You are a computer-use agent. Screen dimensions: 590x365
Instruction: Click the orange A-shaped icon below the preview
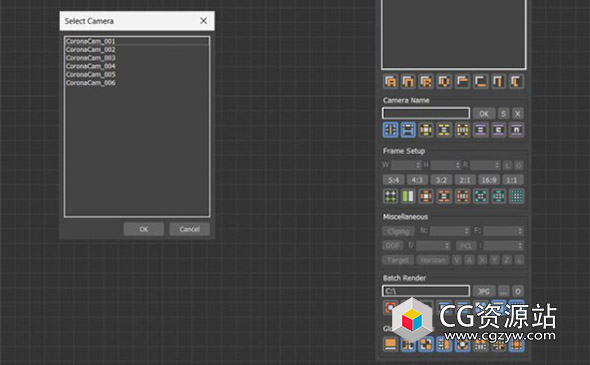(391, 81)
